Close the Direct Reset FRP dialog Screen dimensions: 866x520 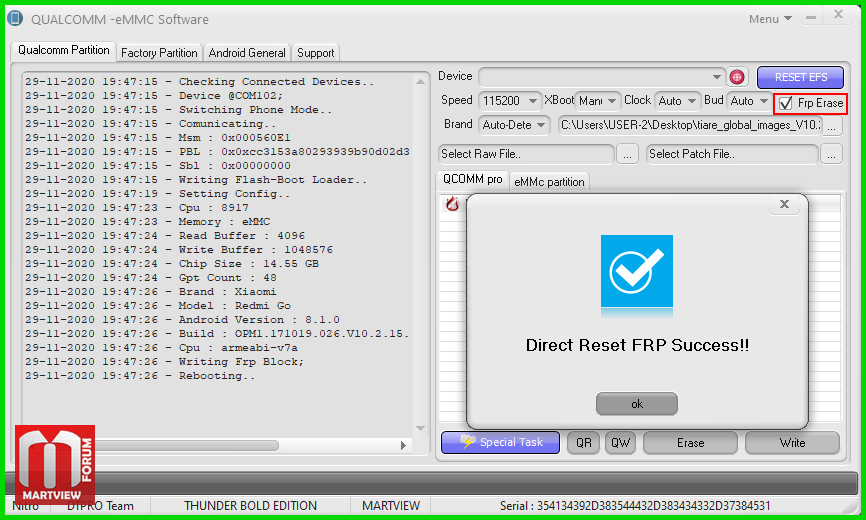(x=784, y=204)
